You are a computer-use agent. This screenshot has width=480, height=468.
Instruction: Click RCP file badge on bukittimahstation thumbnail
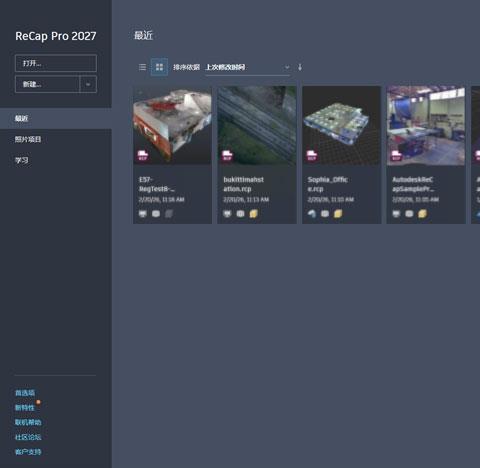point(227,155)
